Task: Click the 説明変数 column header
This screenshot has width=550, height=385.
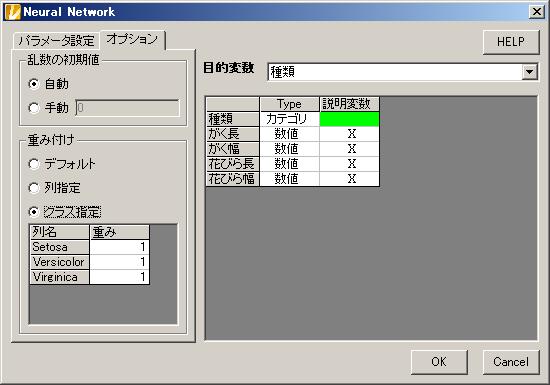Action: coord(349,104)
